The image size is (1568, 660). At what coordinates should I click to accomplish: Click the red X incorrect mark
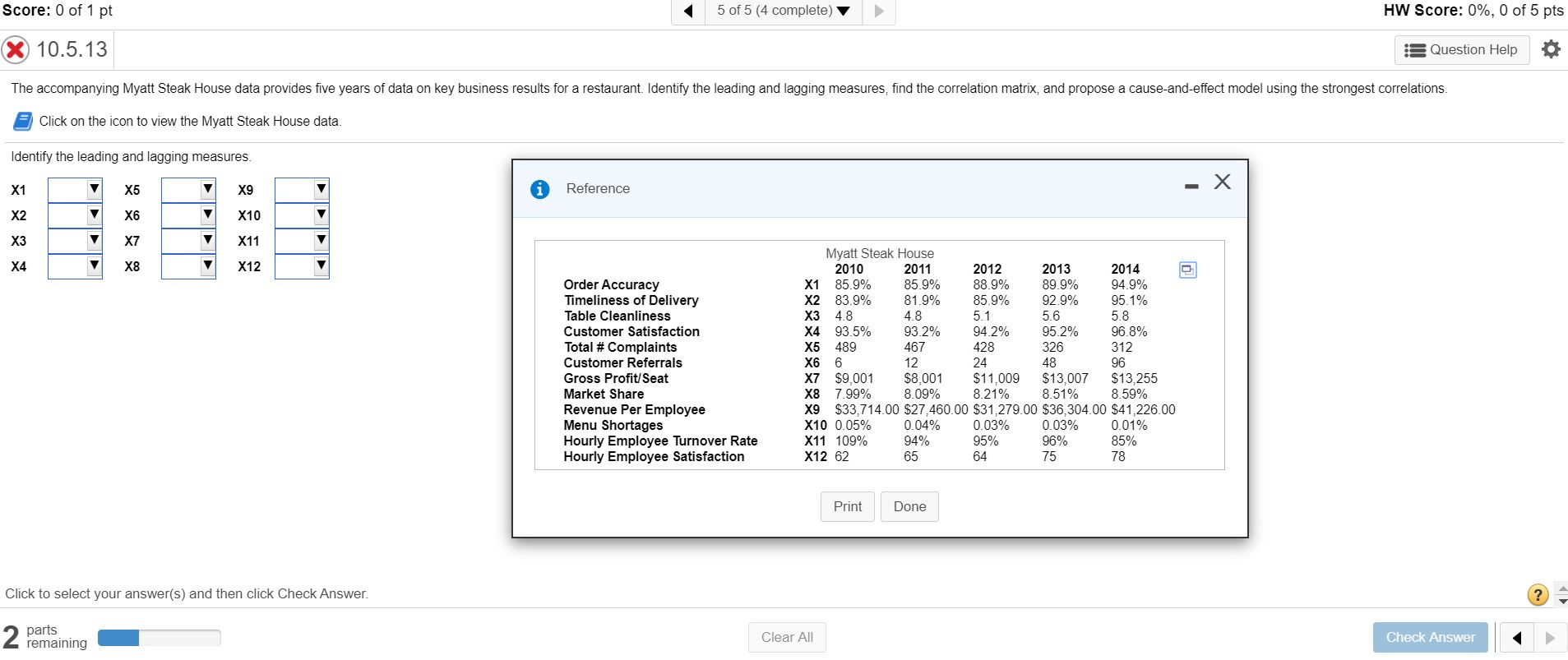click(x=15, y=50)
